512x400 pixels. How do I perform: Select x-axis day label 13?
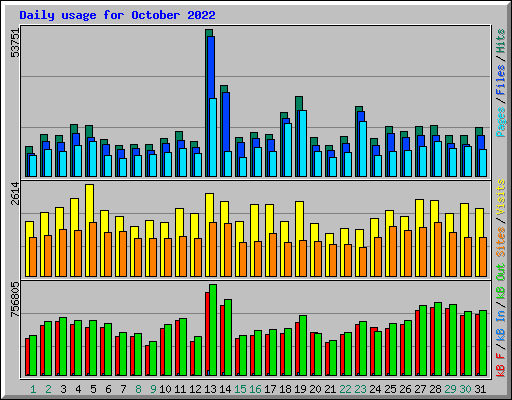210,389
